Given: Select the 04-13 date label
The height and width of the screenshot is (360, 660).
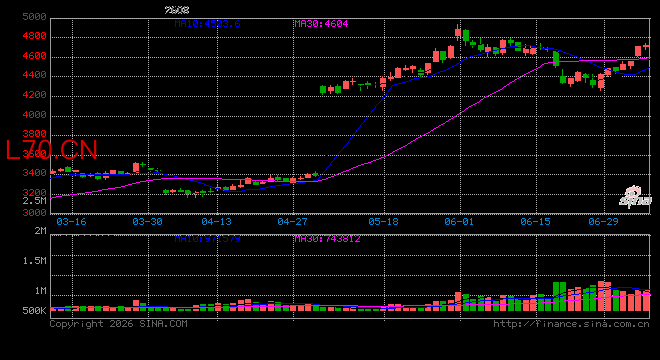Looking at the screenshot, I should click(216, 221).
